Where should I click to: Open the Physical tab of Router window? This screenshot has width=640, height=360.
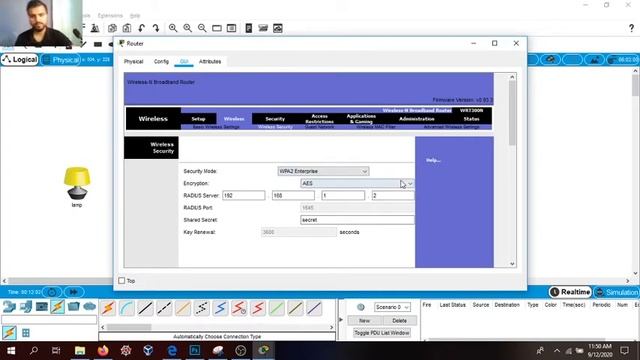tap(133, 62)
